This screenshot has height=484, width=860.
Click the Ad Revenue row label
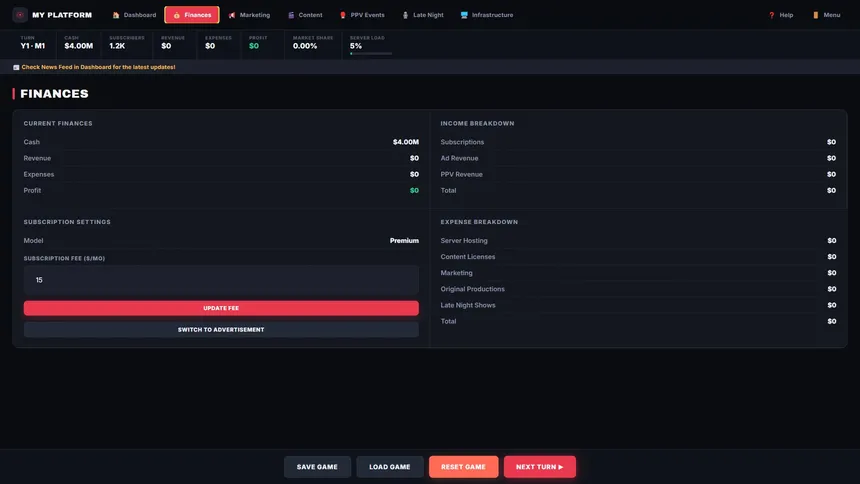tap(459, 158)
